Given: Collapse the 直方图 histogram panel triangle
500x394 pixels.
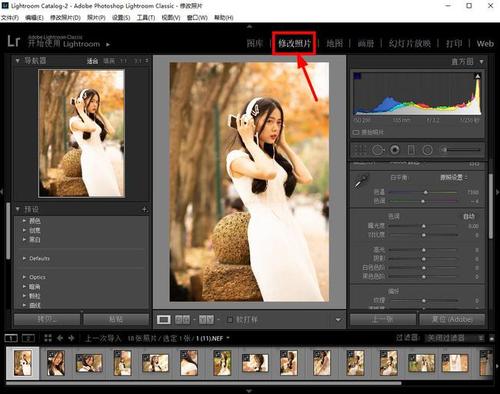Looking at the screenshot, I should click(481, 61).
